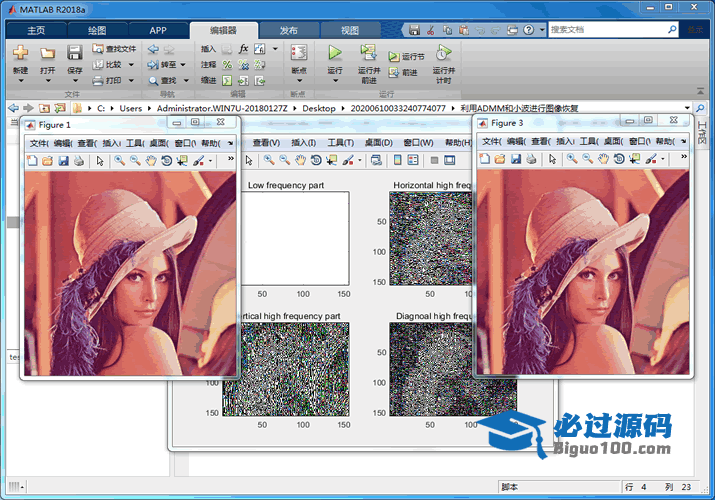The width and height of the screenshot is (715, 500).
Task: Click the open folder icon in Figure 3
Action: (500, 159)
